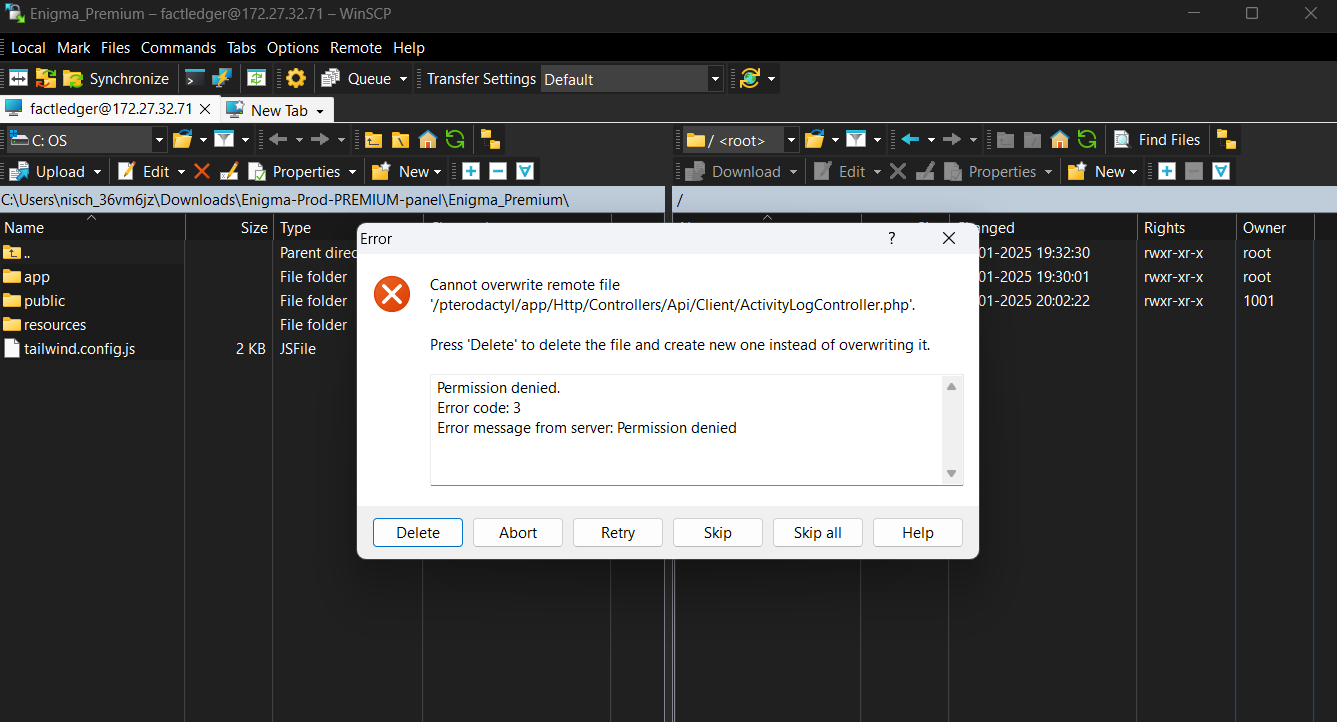Click the Queue toolbar button
This screenshot has width=1337, height=722.
click(x=357, y=78)
